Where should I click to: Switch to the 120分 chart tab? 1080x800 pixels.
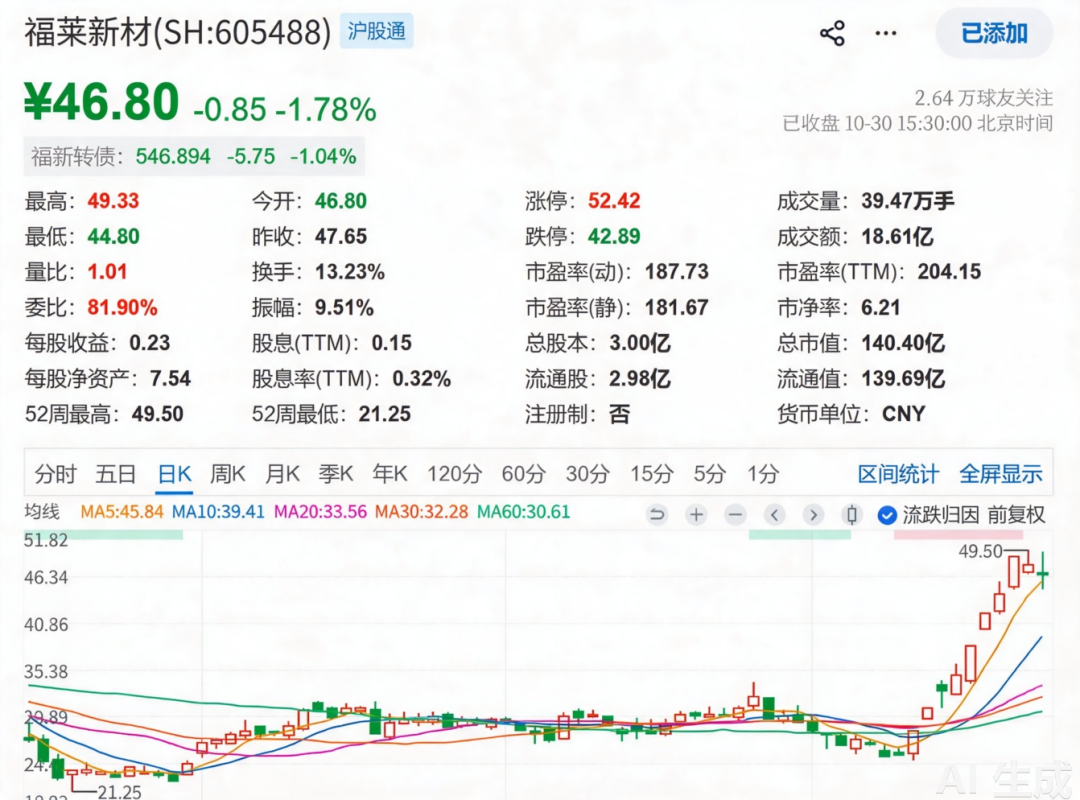(454, 474)
